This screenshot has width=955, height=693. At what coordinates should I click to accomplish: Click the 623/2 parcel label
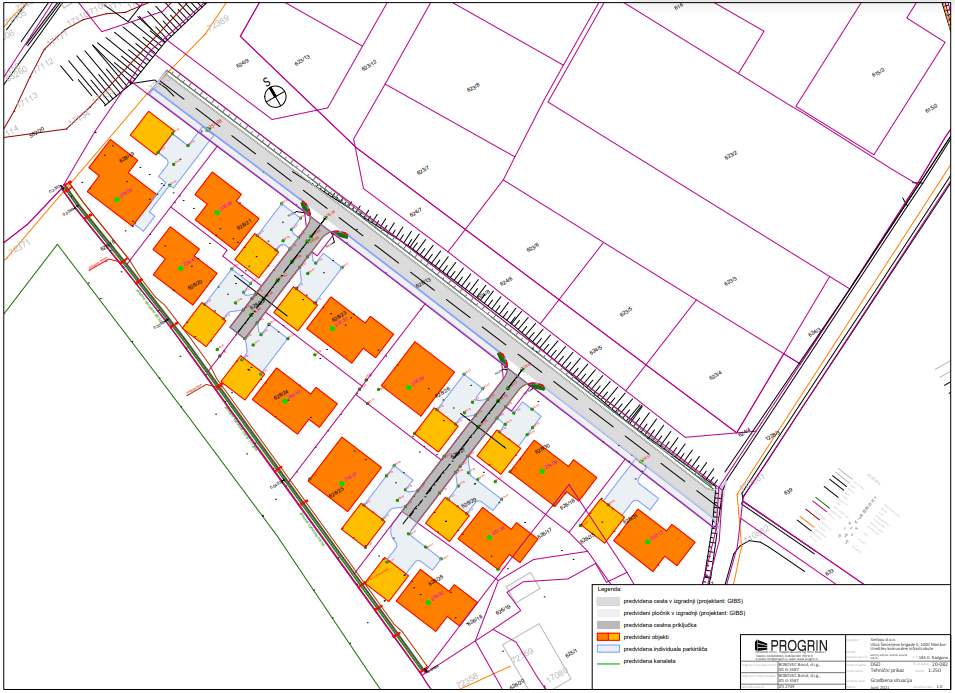(730, 156)
